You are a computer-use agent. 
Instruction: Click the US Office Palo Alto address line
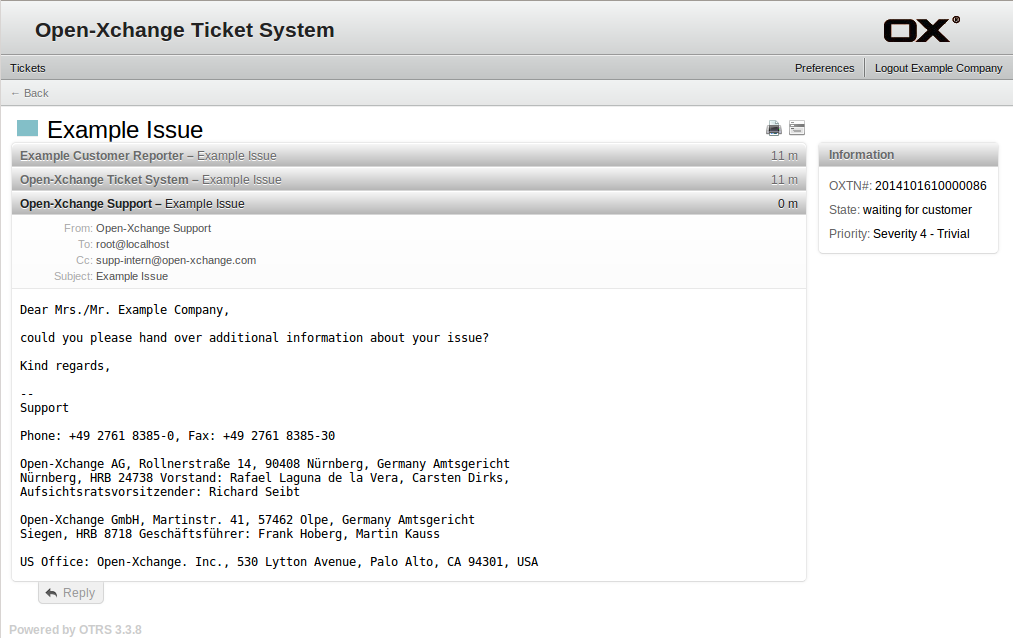[x=279, y=562]
